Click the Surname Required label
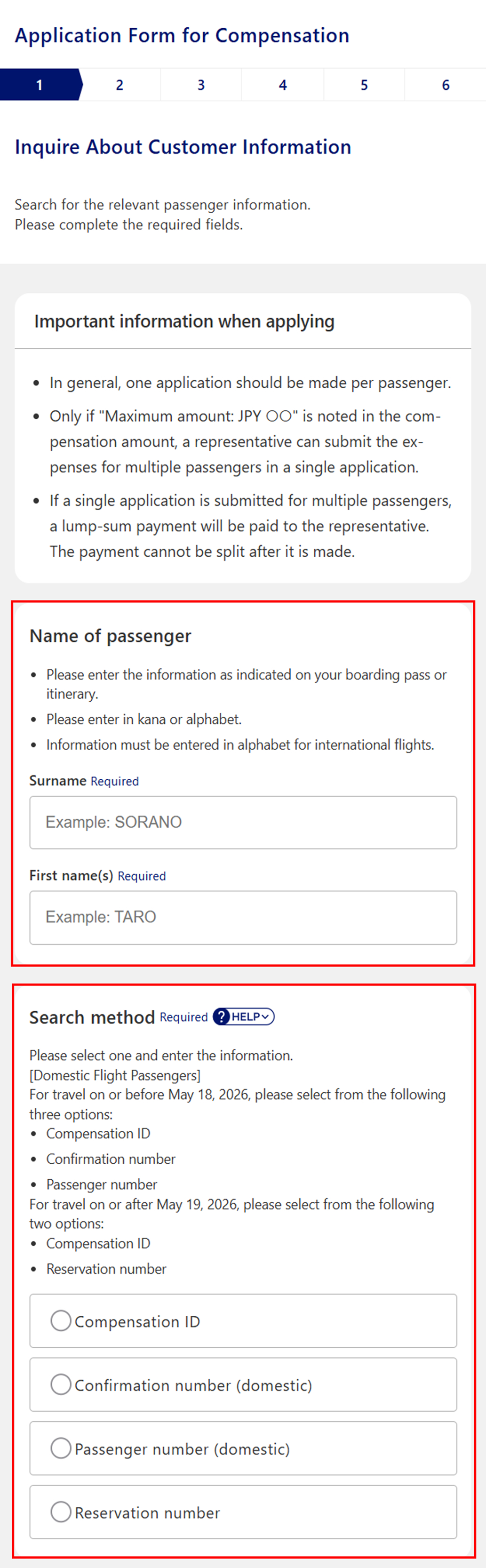 (84, 781)
